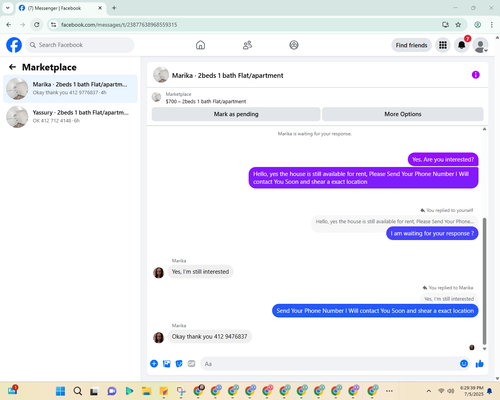Click the install app icon in address bar

(x=445, y=25)
